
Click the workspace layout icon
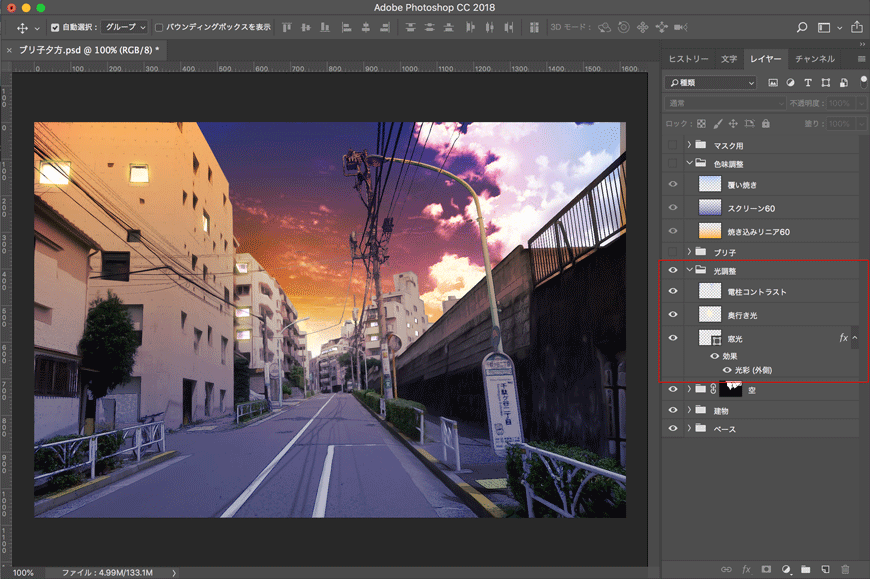point(824,27)
